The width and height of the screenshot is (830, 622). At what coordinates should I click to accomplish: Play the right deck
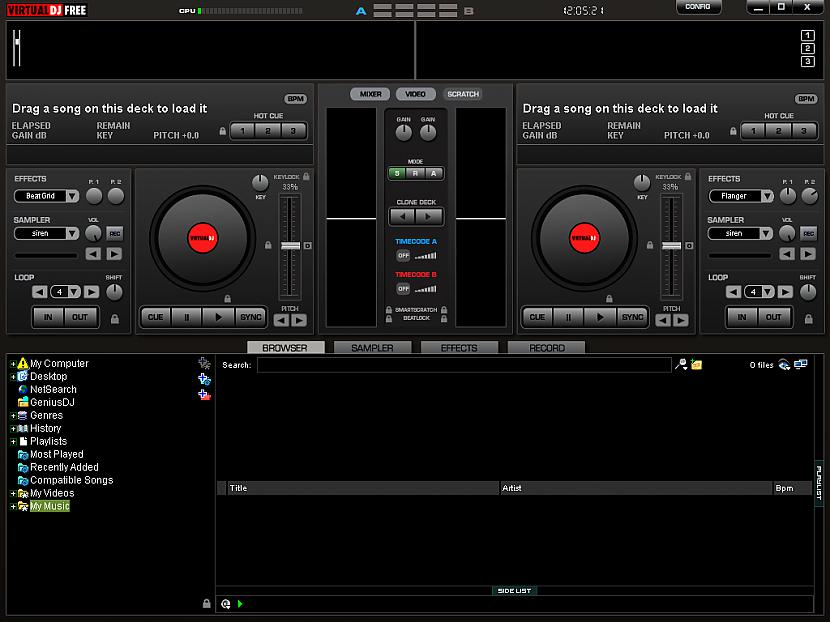click(x=600, y=317)
